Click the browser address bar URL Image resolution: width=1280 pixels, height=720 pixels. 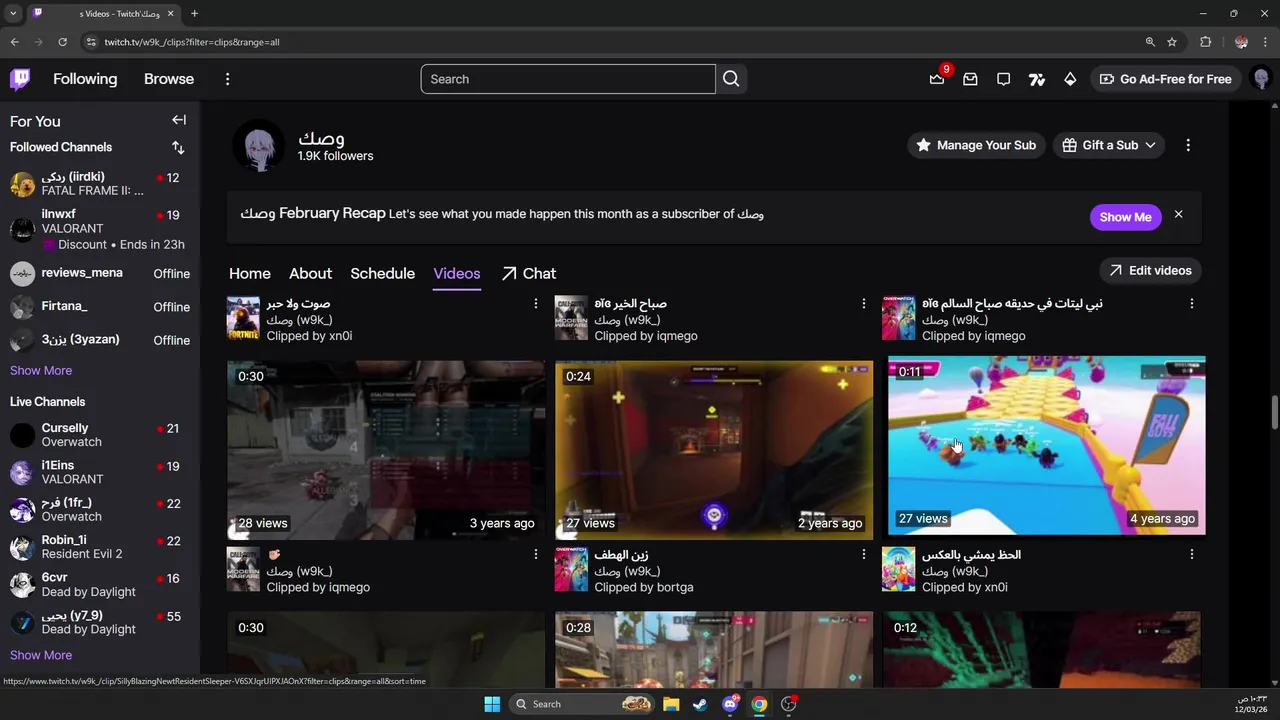[x=192, y=42]
